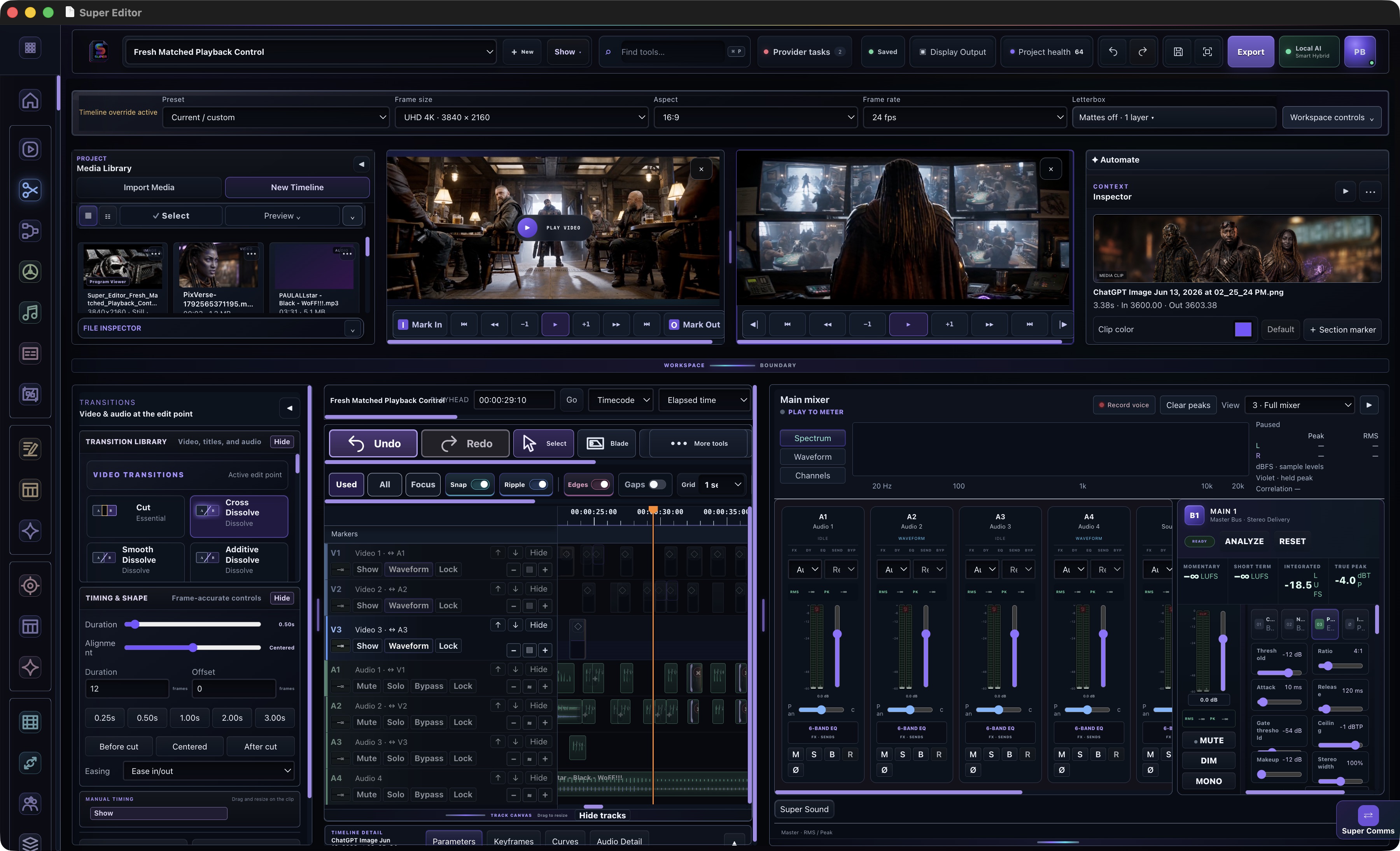Select the All tracks filter tab
The width and height of the screenshot is (1400, 851).
pos(385,485)
